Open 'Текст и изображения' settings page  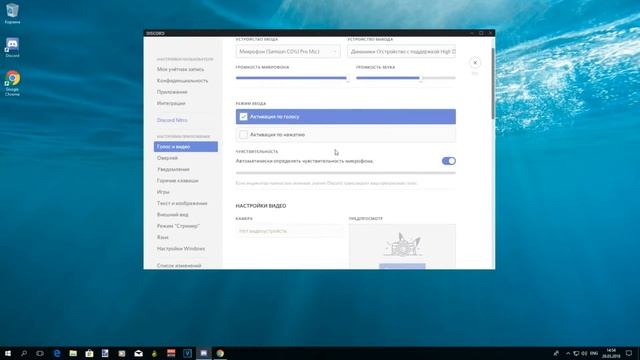[182, 203]
